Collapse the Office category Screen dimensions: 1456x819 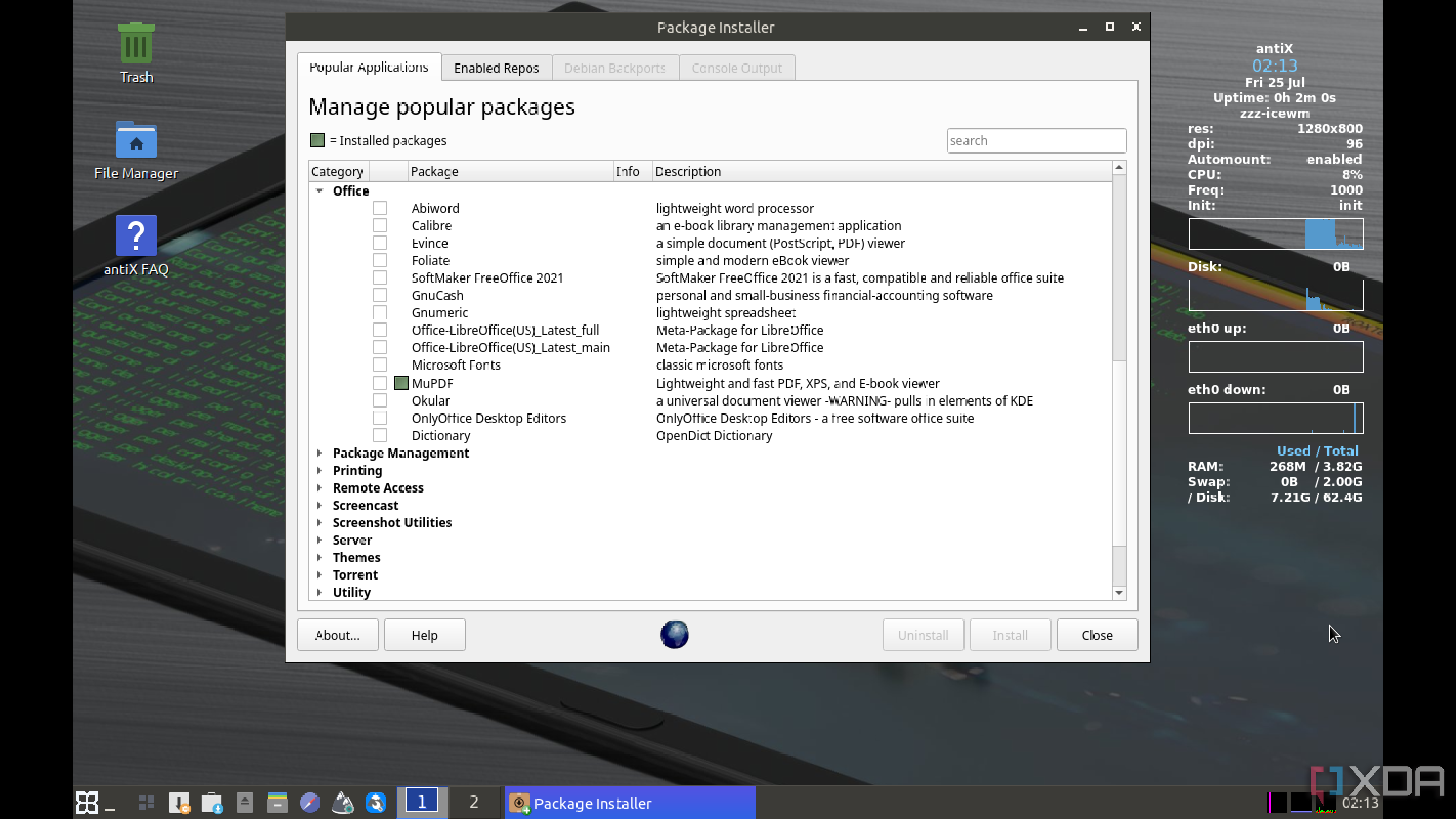[x=319, y=191]
